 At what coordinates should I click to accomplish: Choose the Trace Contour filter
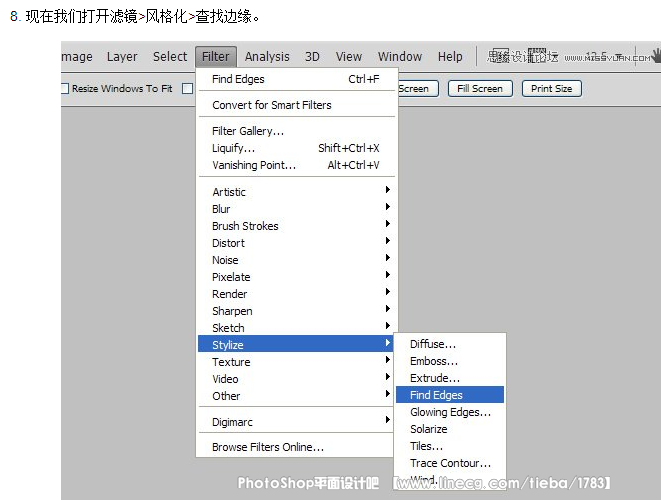pyautogui.click(x=450, y=463)
